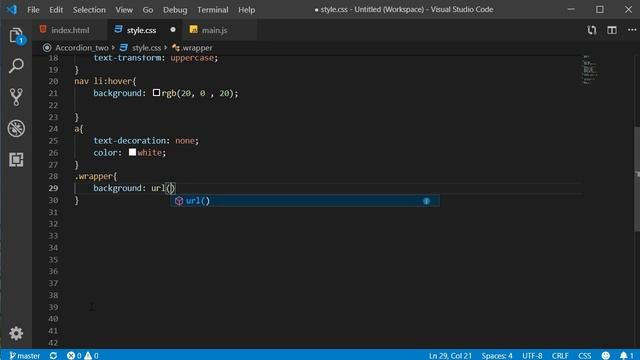Open the Manage gear menu
This screenshot has width=640, height=360.
tap(16, 333)
